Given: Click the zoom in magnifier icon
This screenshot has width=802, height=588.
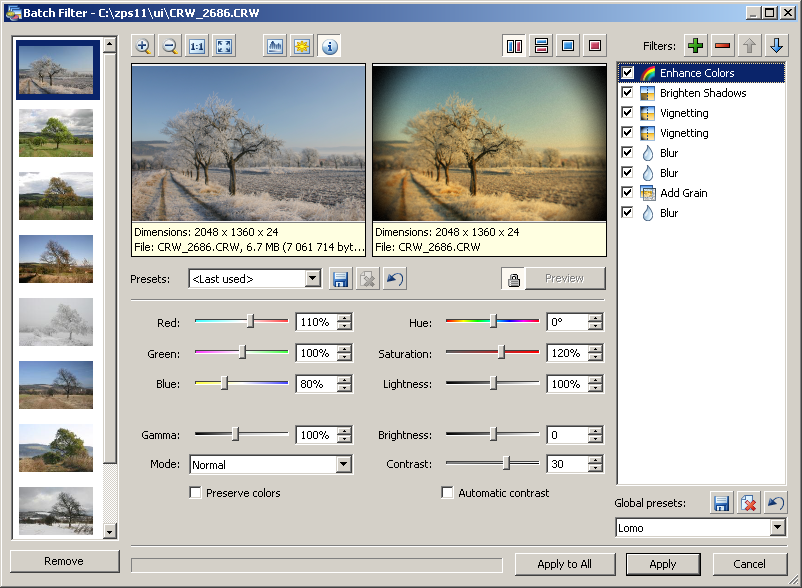Looking at the screenshot, I should (143, 46).
